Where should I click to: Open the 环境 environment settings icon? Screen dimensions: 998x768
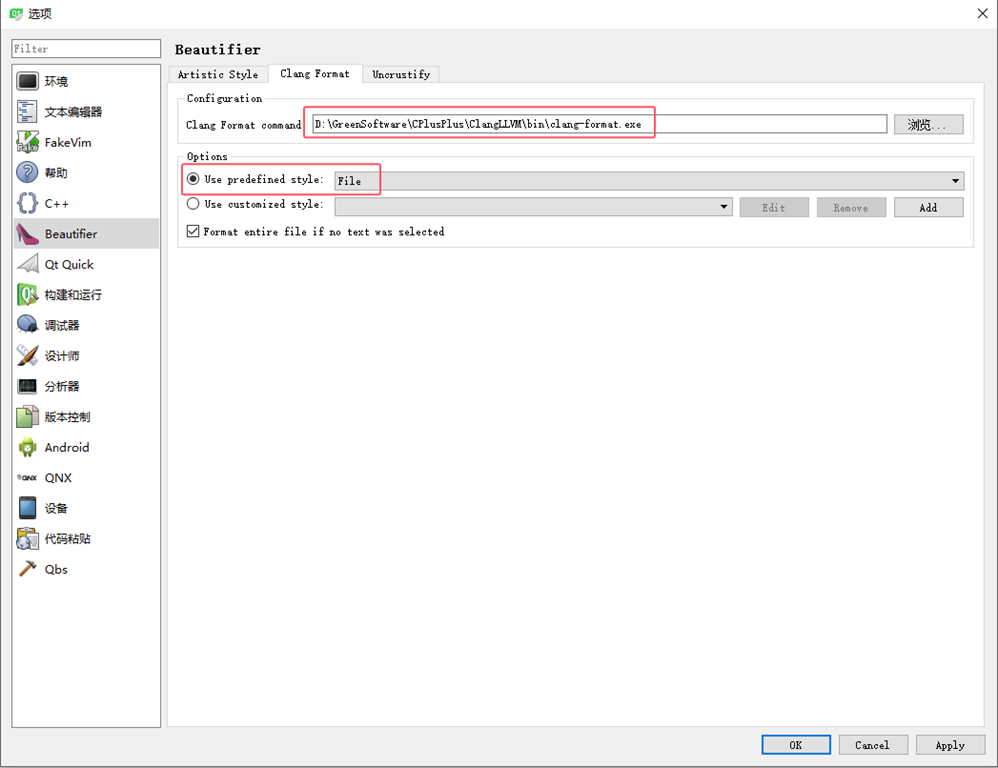pyautogui.click(x=27, y=81)
